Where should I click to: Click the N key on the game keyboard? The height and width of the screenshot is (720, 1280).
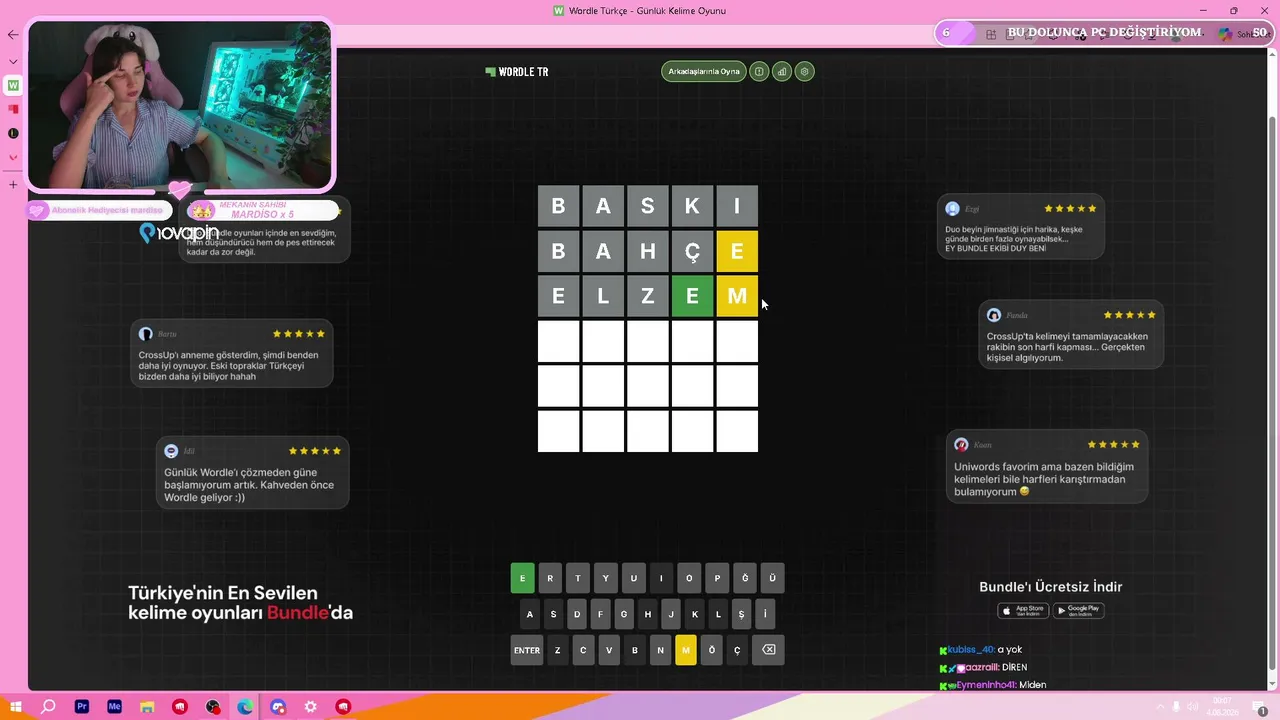(660, 650)
